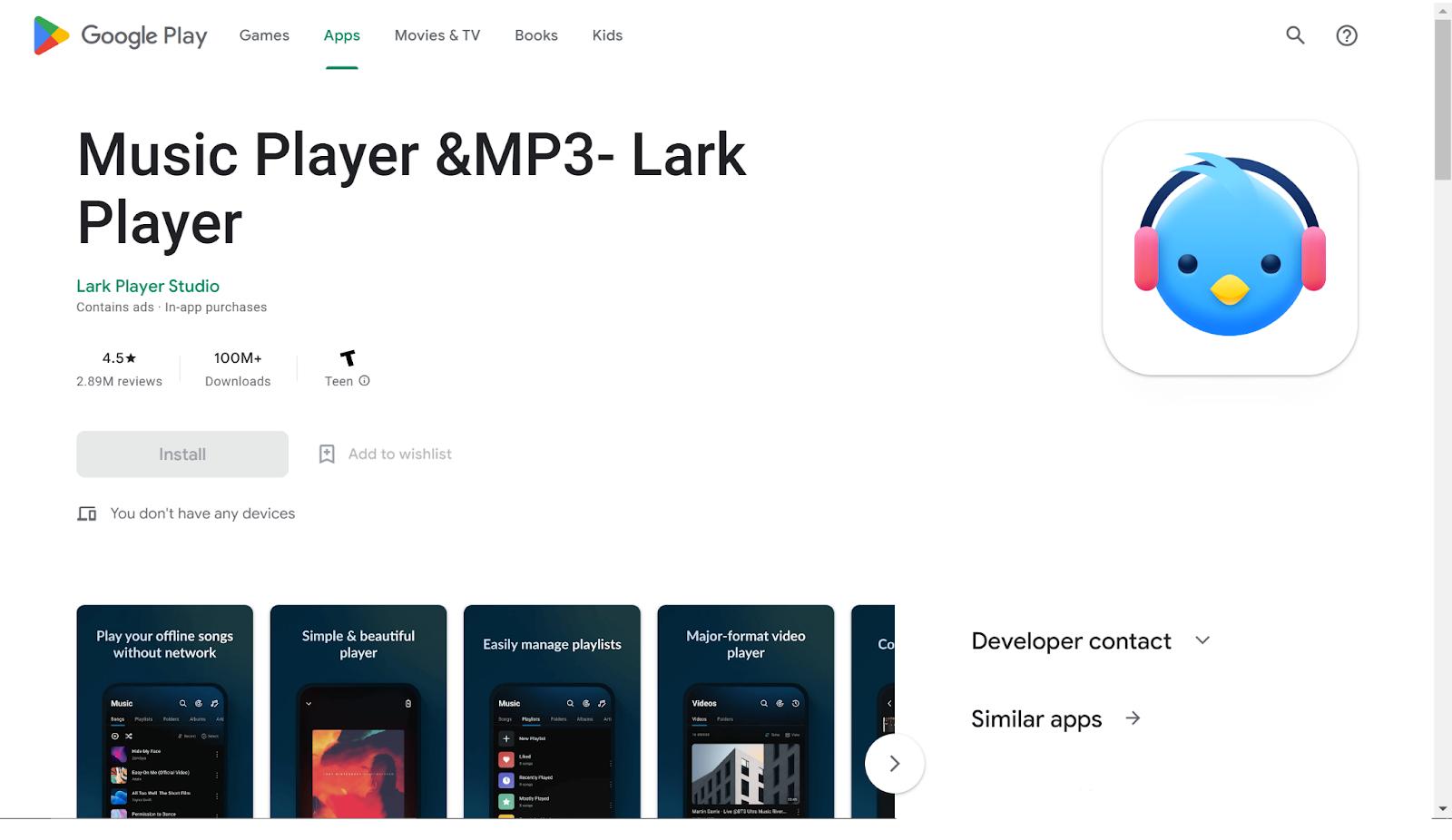Open the Movies & TV tab
Image resolution: width=1452 pixels, height=840 pixels.
click(x=437, y=35)
